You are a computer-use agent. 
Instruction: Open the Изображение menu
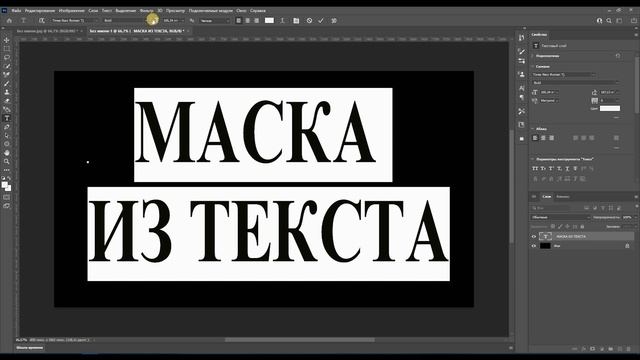pos(71,11)
